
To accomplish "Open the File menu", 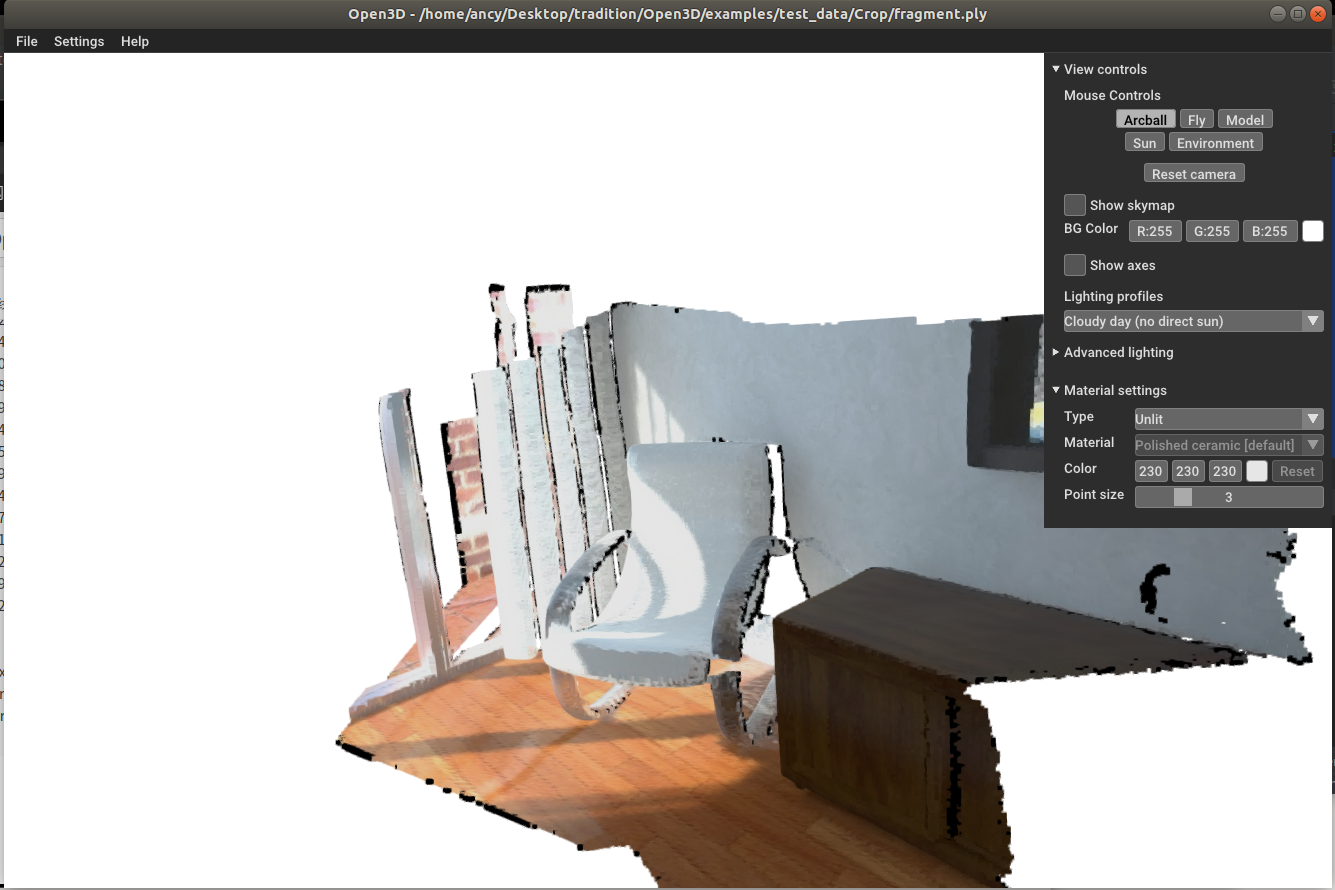I will pos(26,41).
